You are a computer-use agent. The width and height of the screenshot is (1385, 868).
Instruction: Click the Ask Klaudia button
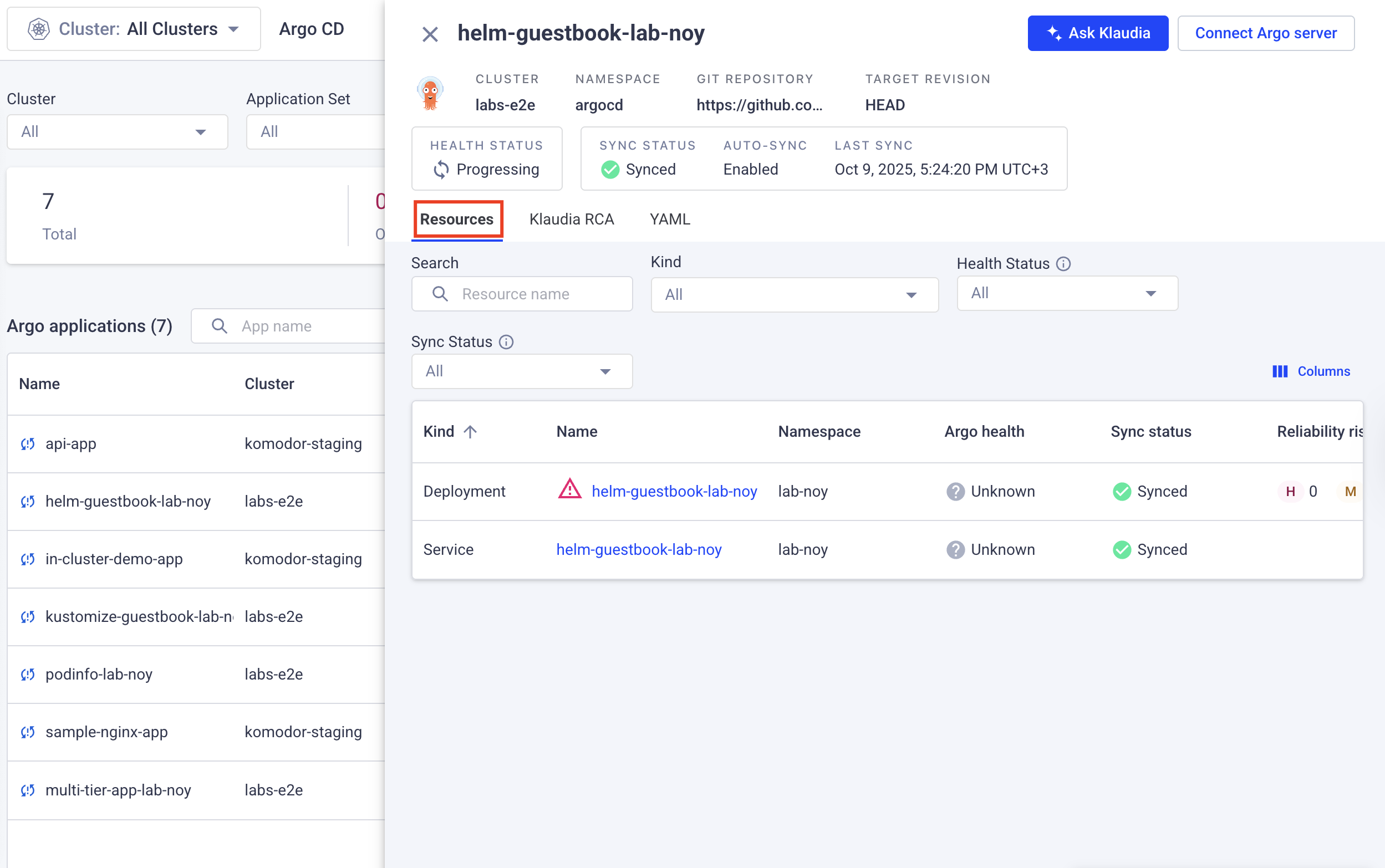pos(1097,33)
